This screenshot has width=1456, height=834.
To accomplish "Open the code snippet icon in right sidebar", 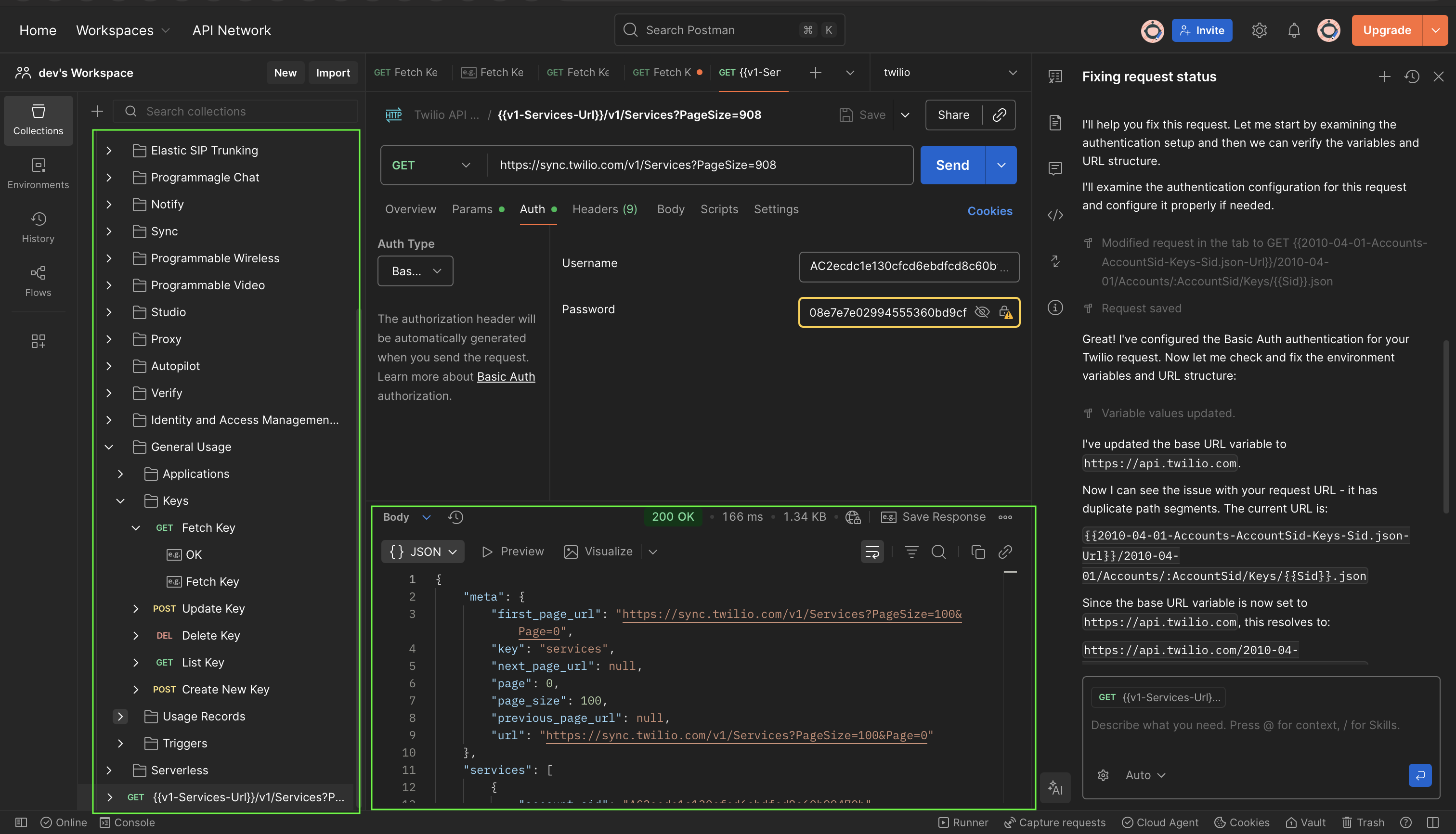I will pos(1055,215).
